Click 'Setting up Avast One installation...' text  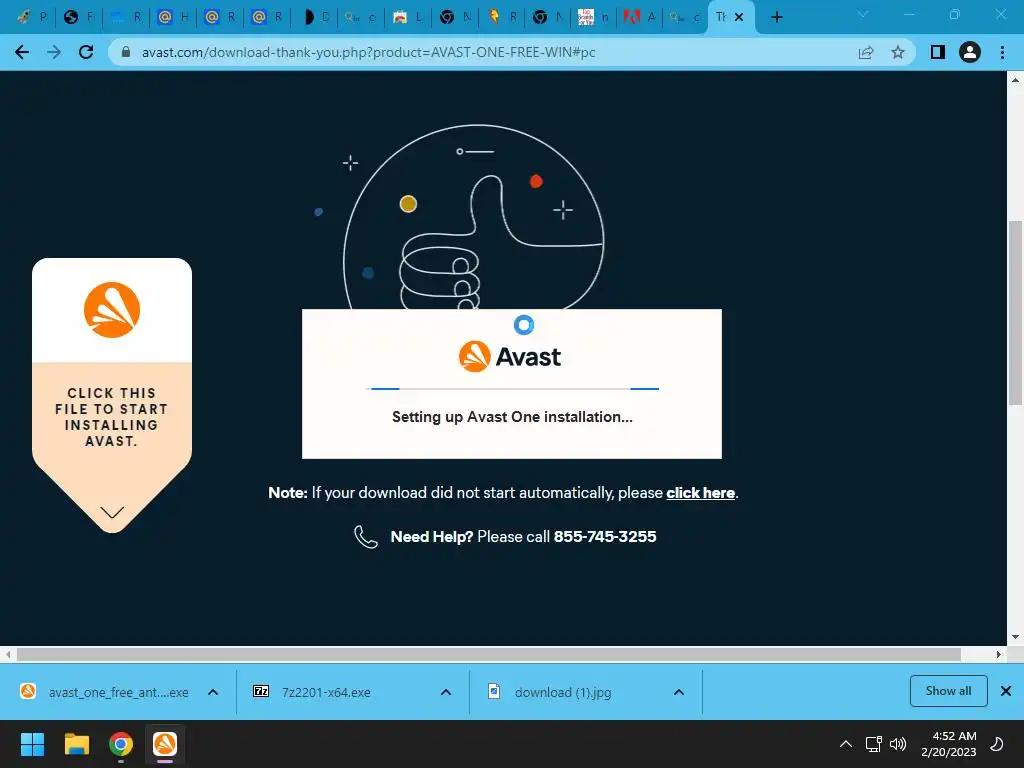[x=512, y=417]
